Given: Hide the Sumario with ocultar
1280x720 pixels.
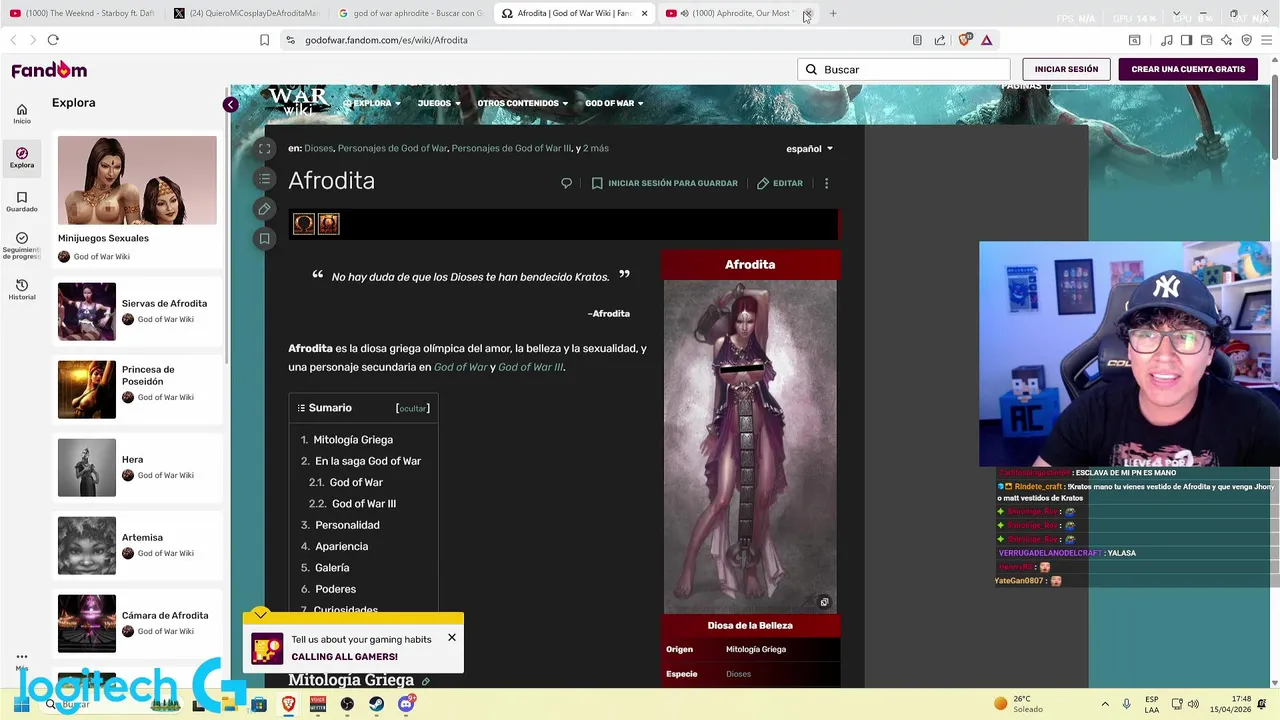Looking at the screenshot, I should [413, 408].
